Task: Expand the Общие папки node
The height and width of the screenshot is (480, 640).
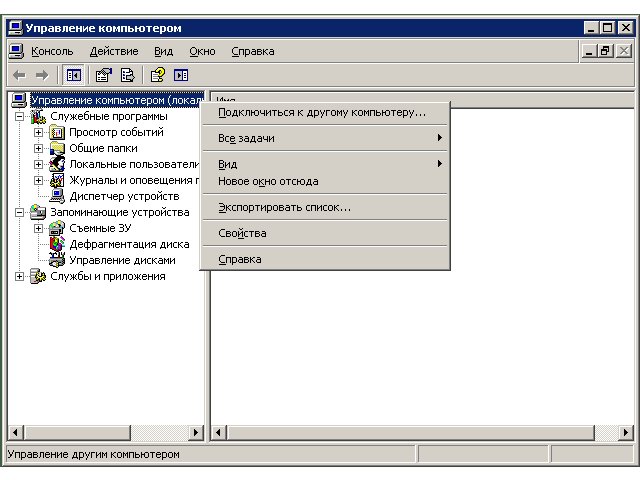Action: pyautogui.click(x=38, y=148)
